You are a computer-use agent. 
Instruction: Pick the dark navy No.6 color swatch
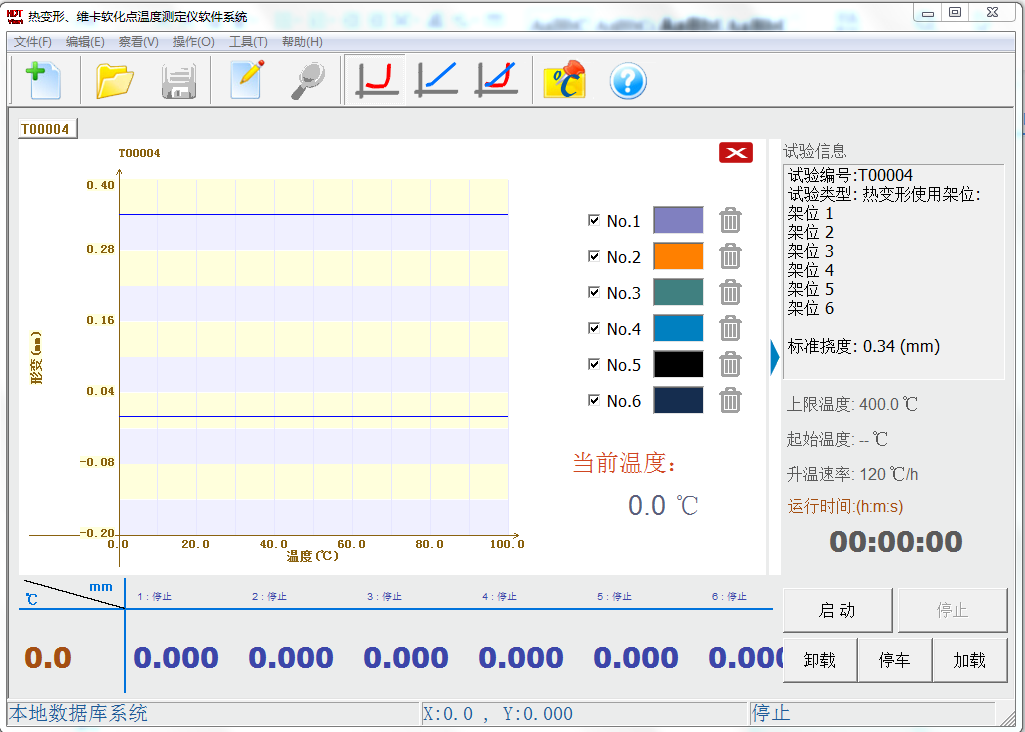[x=679, y=400]
